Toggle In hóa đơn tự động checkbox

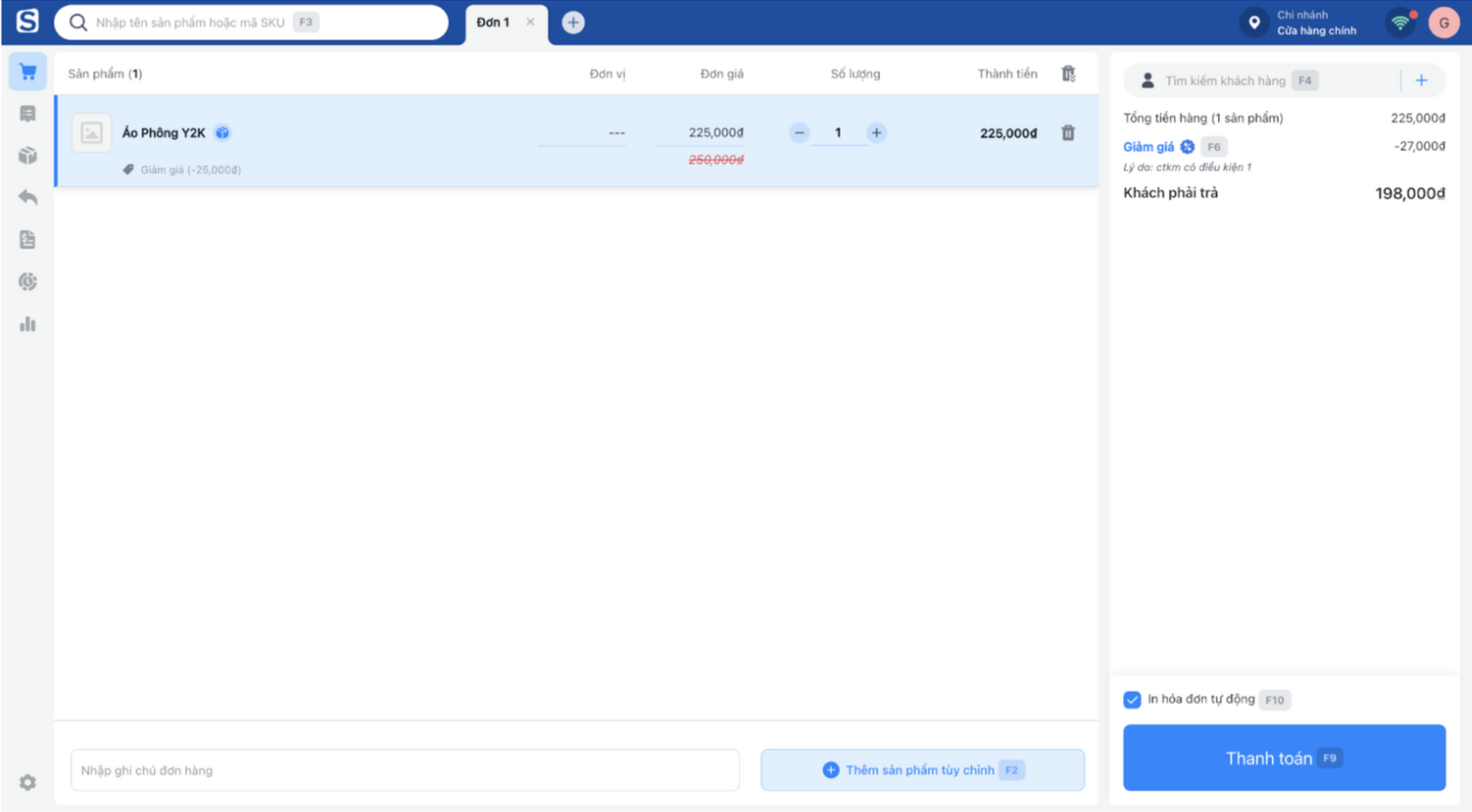pyautogui.click(x=1132, y=699)
